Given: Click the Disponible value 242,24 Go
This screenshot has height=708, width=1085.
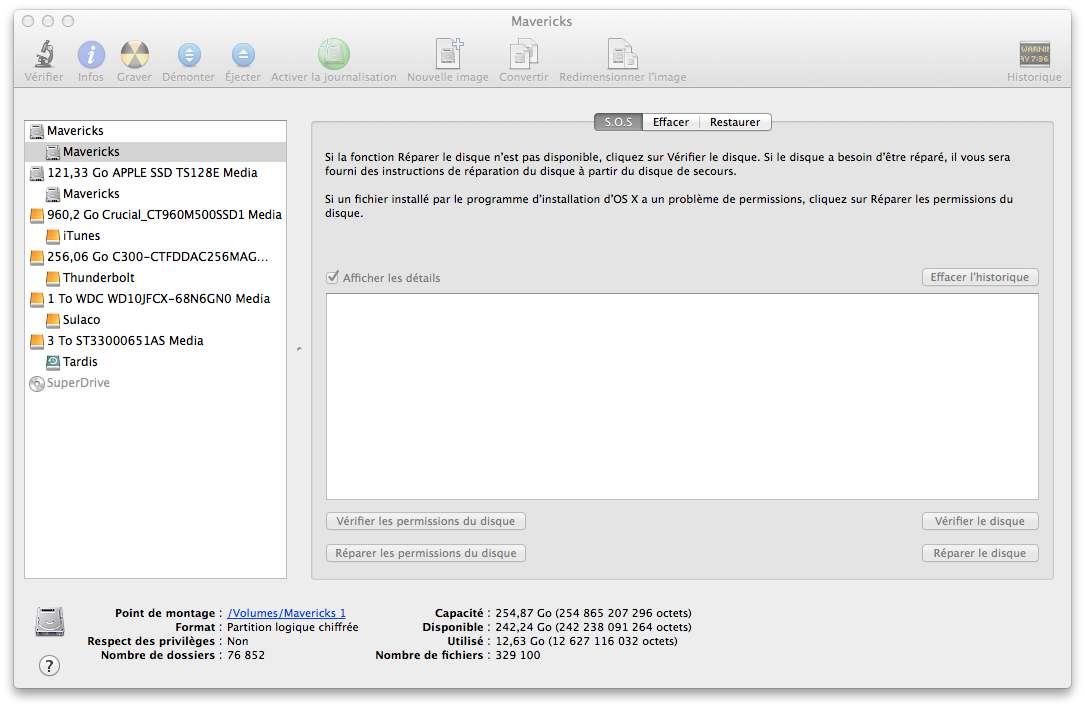Looking at the screenshot, I should (593, 627).
